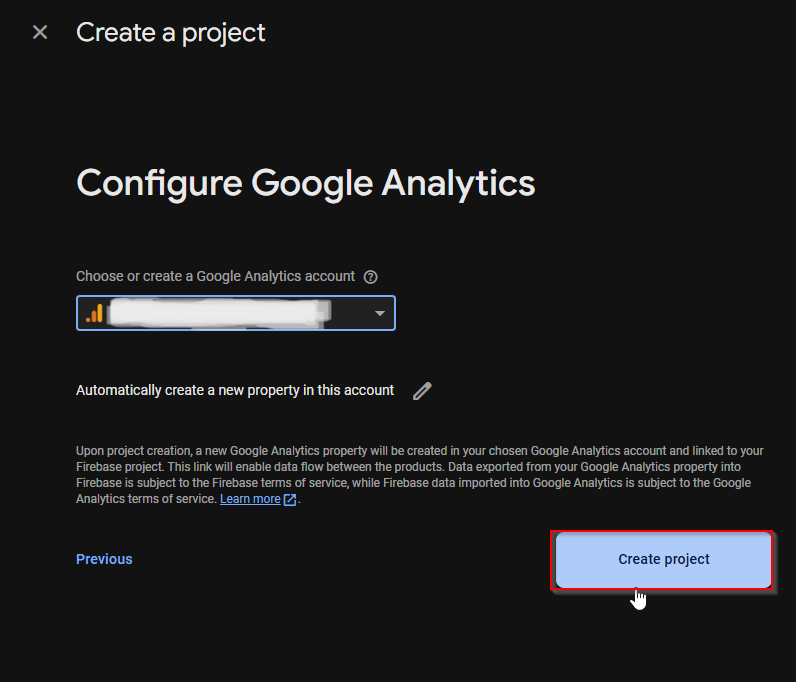The width and height of the screenshot is (796, 682).
Task: Click the external link icon after Learn more
Action: click(289, 500)
